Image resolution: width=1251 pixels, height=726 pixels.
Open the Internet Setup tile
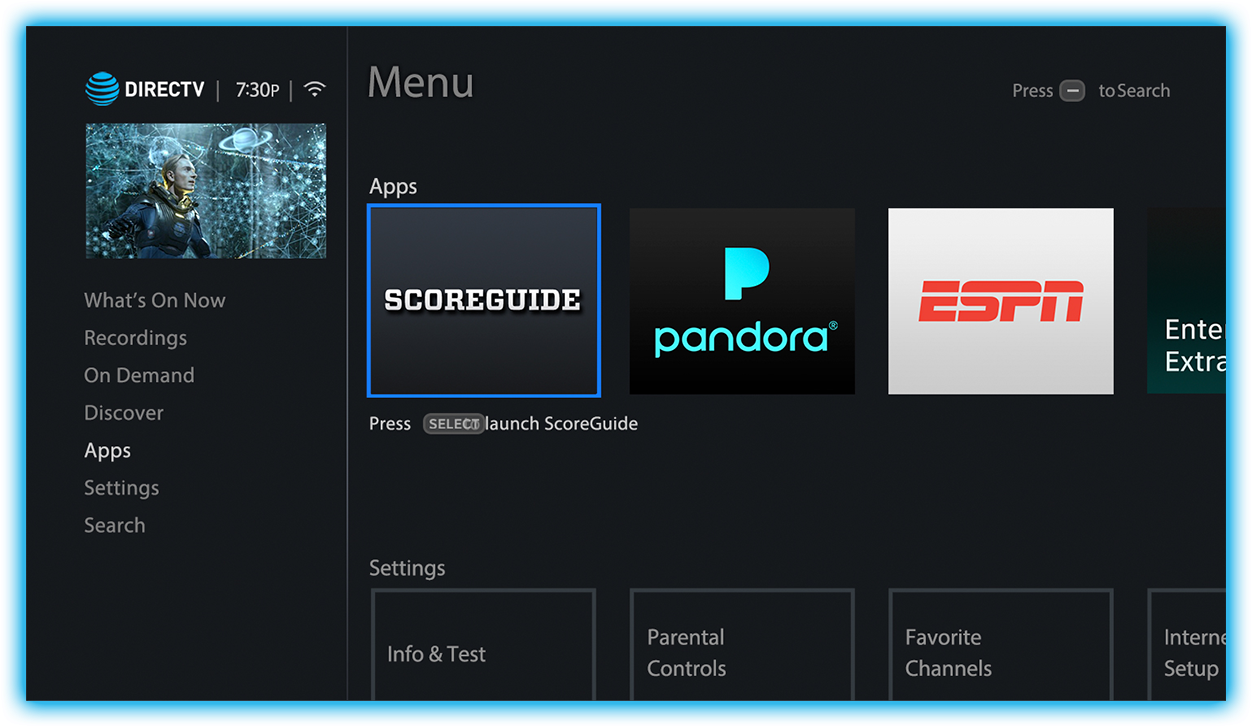[x=1187, y=645]
